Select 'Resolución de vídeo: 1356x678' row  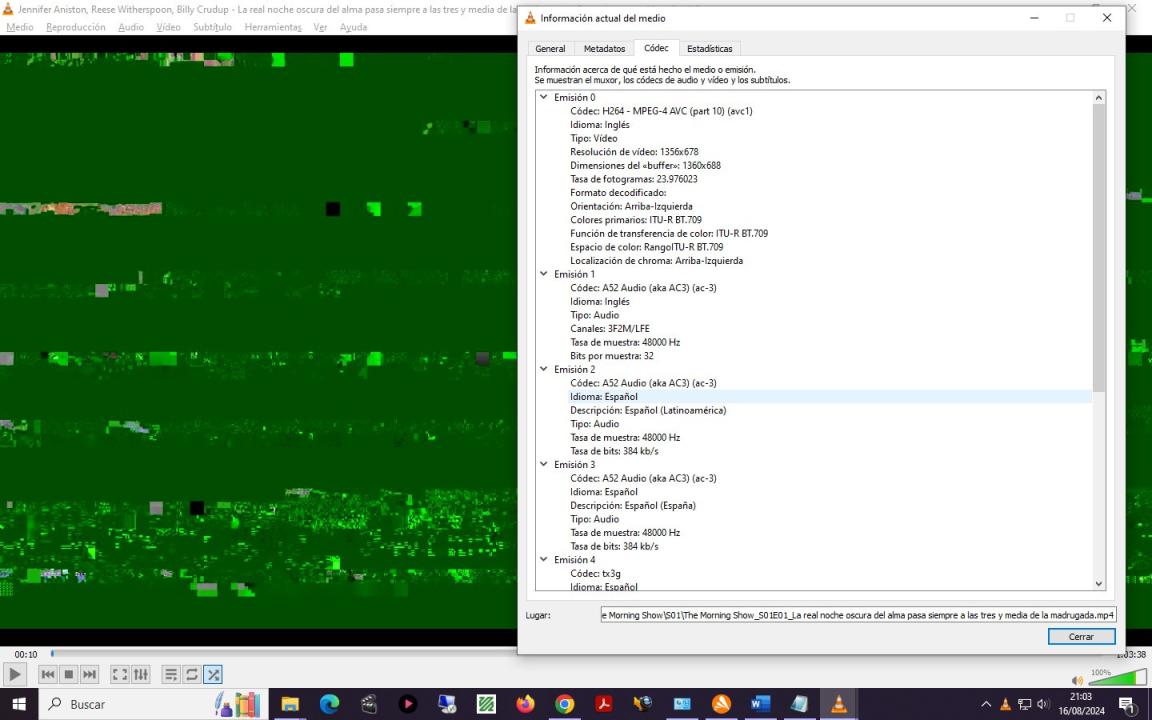[x=634, y=152]
